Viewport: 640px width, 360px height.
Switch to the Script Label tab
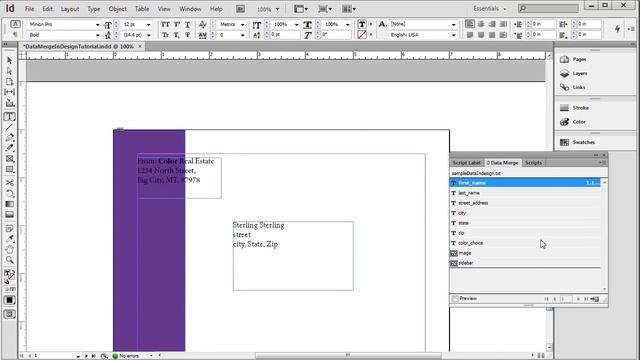tap(467, 163)
